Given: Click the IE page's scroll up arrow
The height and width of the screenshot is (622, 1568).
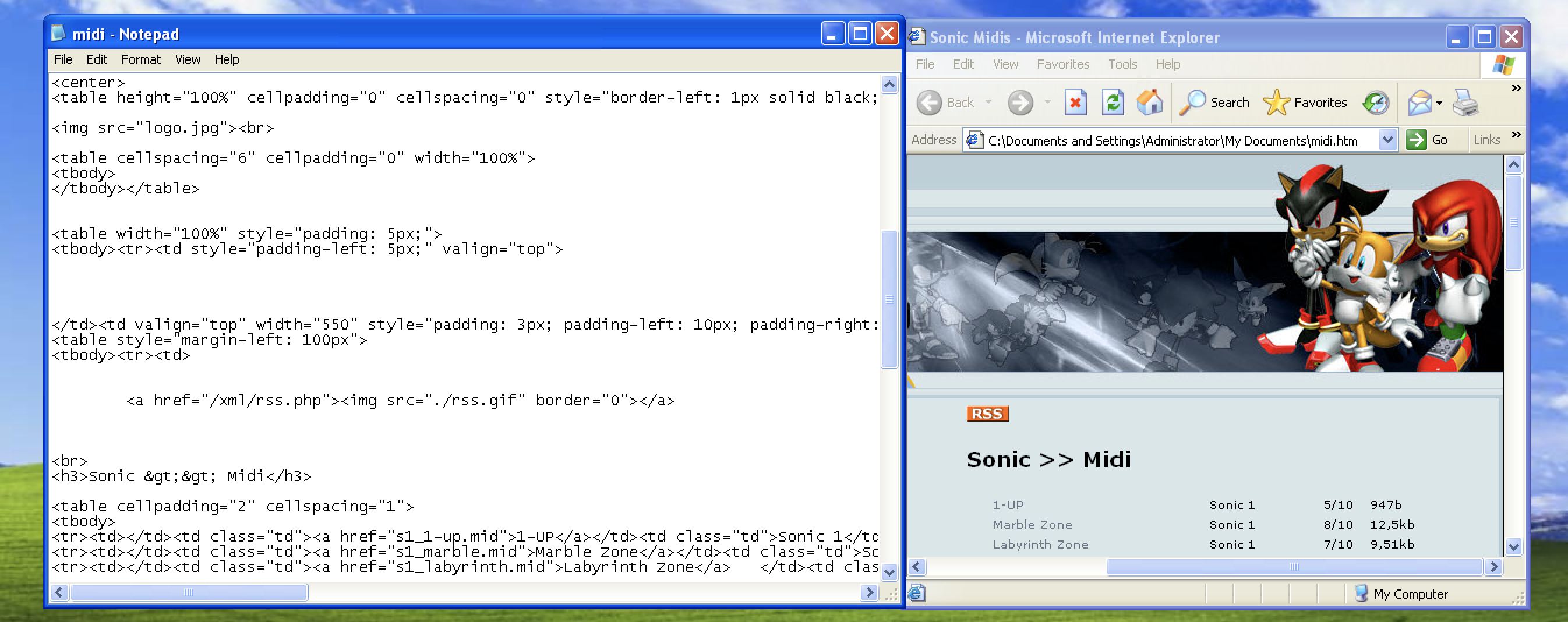Looking at the screenshot, I should click(x=1513, y=164).
